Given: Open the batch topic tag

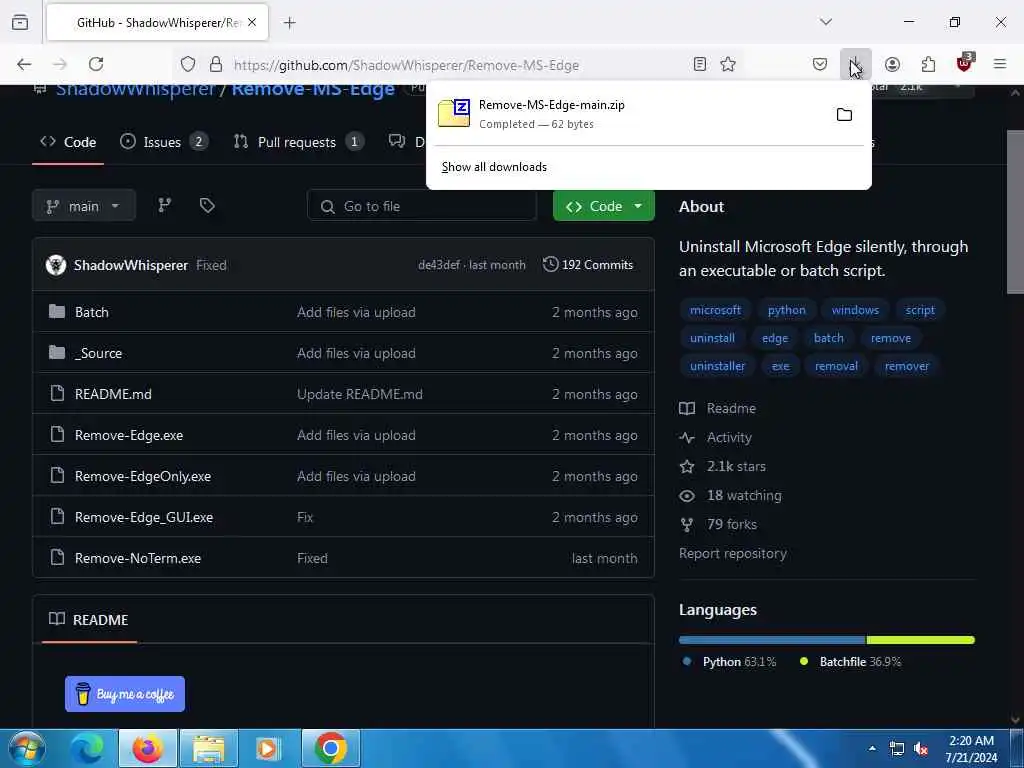Looking at the screenshot, I should 828,338.
